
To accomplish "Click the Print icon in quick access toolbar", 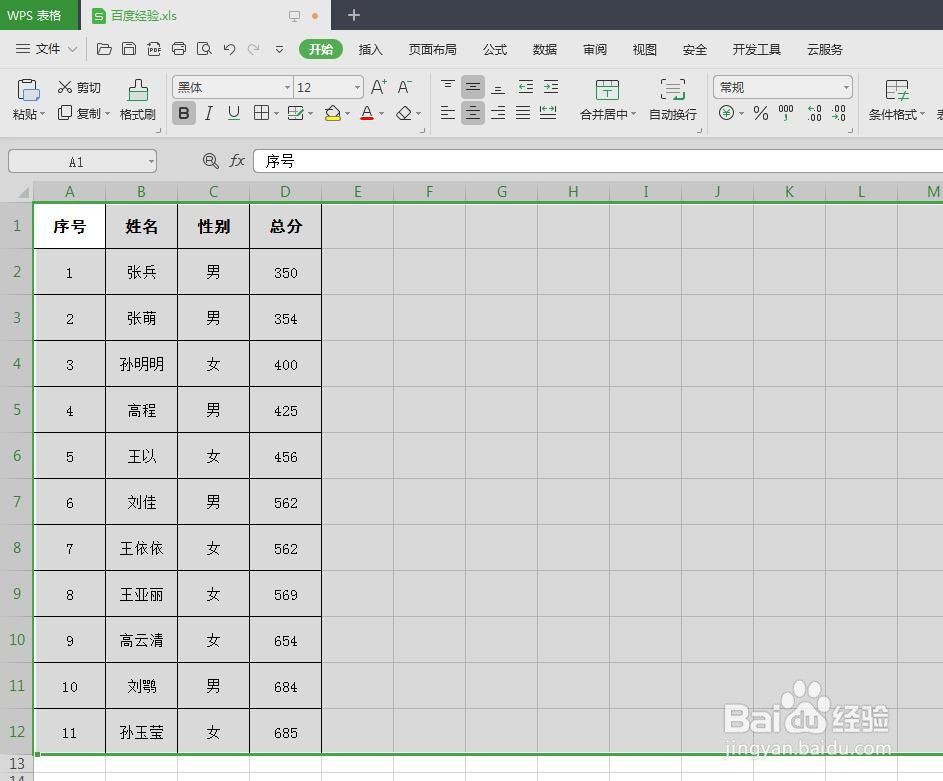I will click(x=179, y=48).
